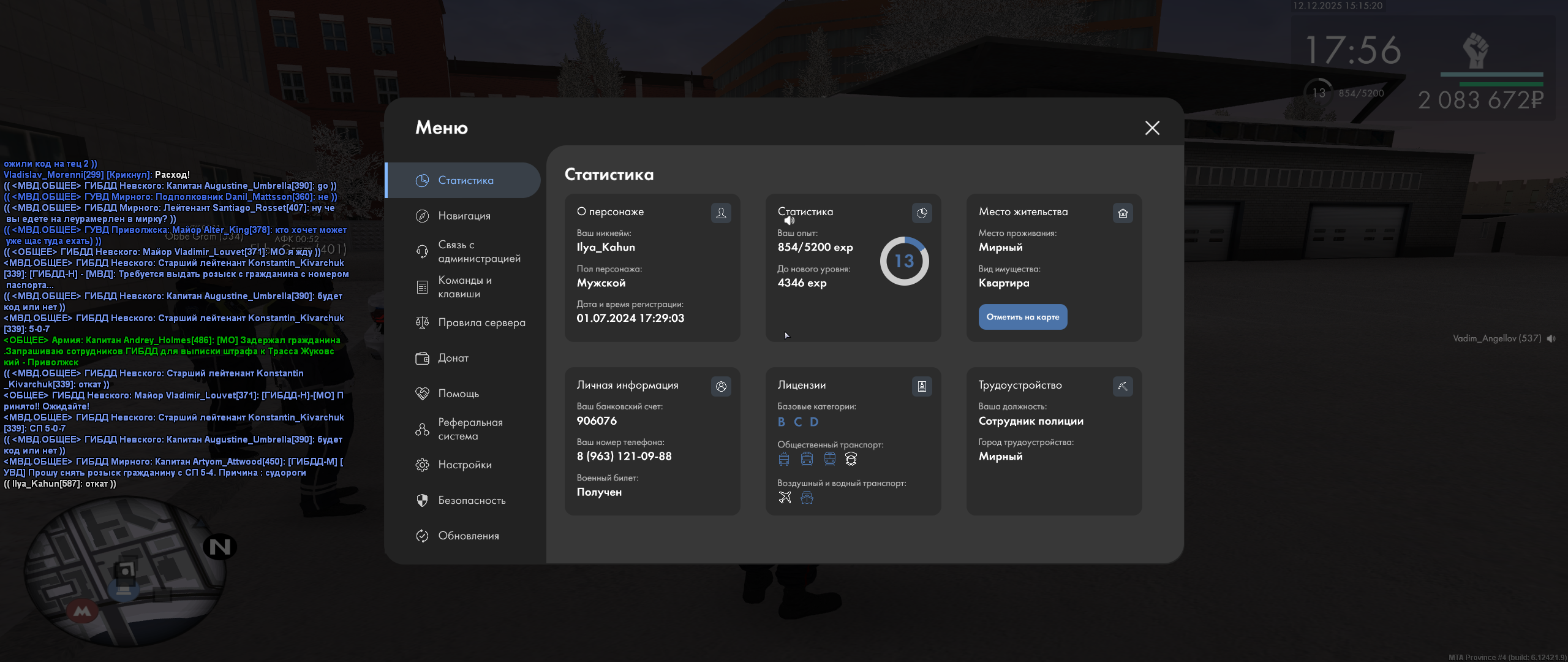Screen dimensions: 1568x662
Task: Click the license document icon in Лицензии card
Action: [922, 386]
